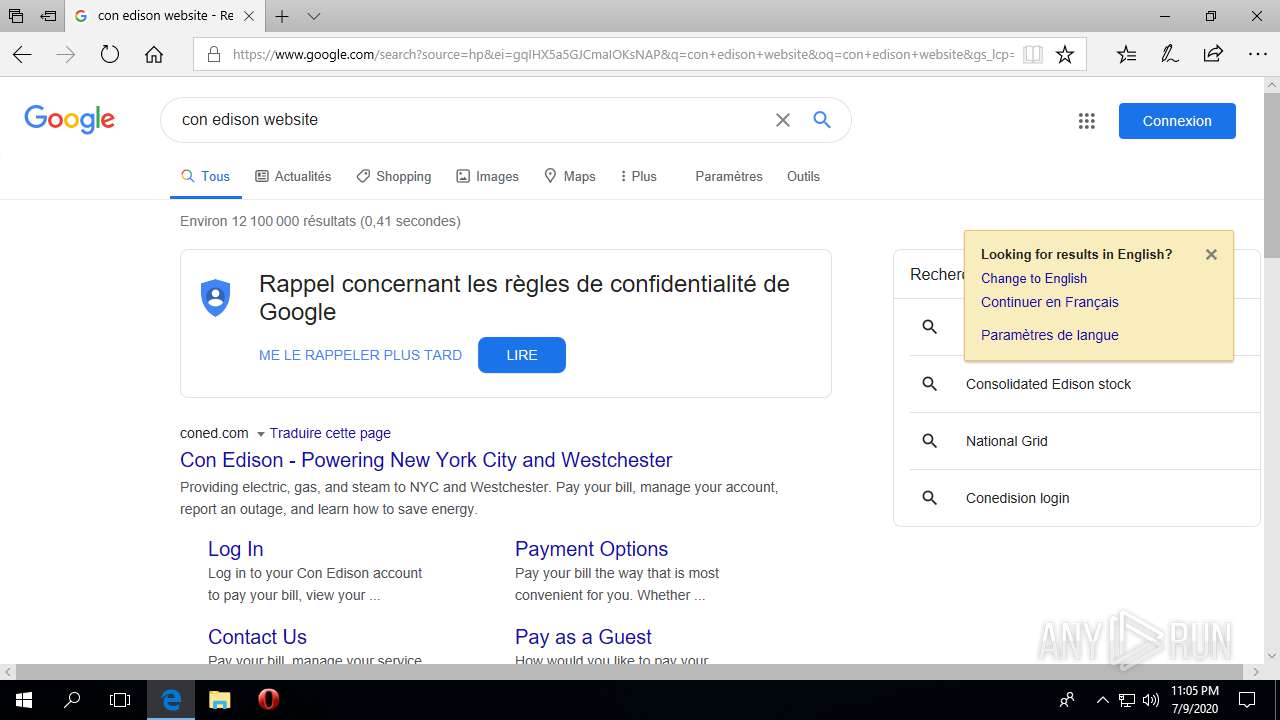Click Change to English
The width and height of the screenshot is (1280, 720).
pyautogui.click(x=1034, y=278)
